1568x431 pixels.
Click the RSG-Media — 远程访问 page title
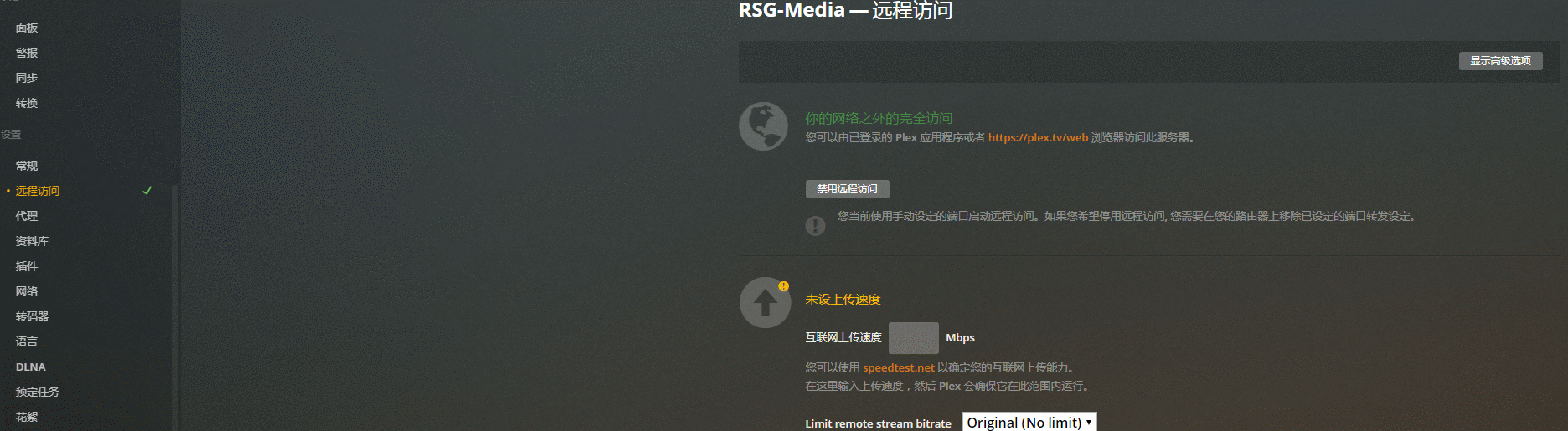tap(845, 10)
